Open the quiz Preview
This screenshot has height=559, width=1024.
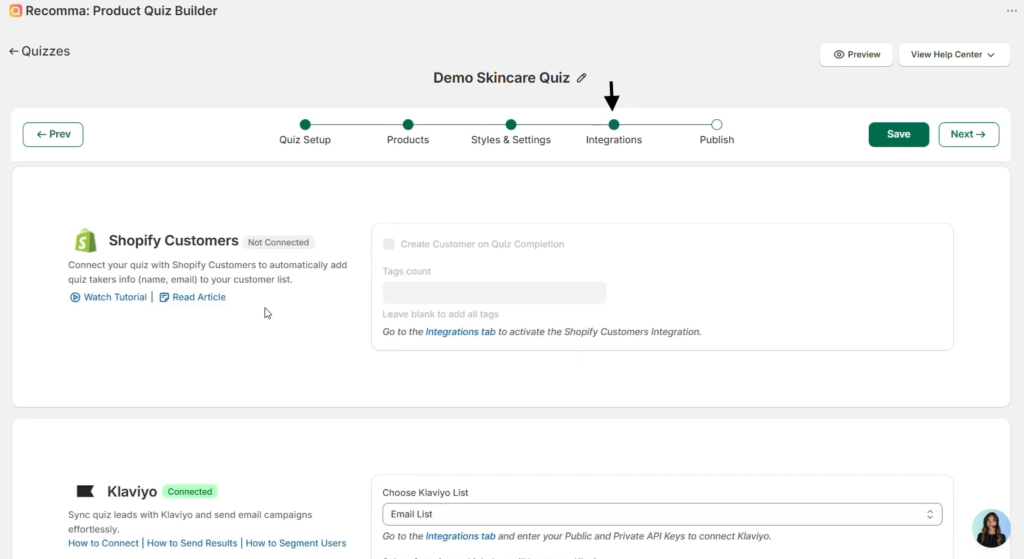click(856, 55)
